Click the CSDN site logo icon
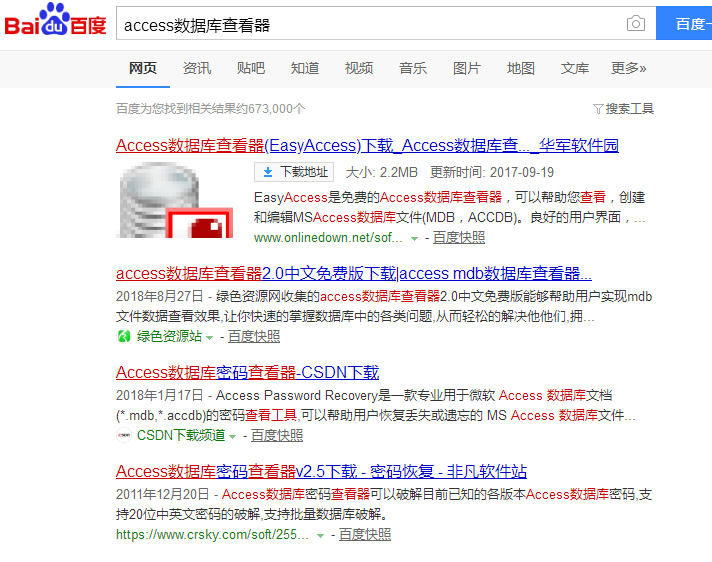Screen dimensions: 712x562 point(124,436)
